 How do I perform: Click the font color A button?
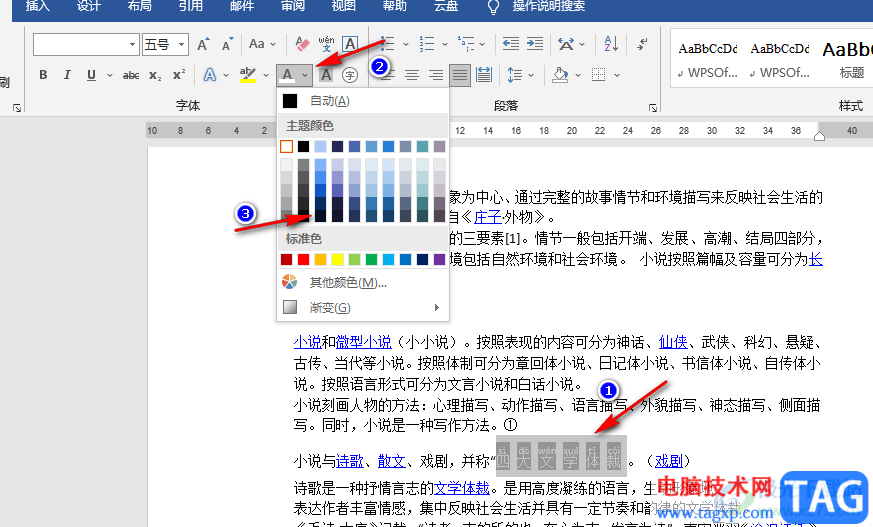point(287,75)
